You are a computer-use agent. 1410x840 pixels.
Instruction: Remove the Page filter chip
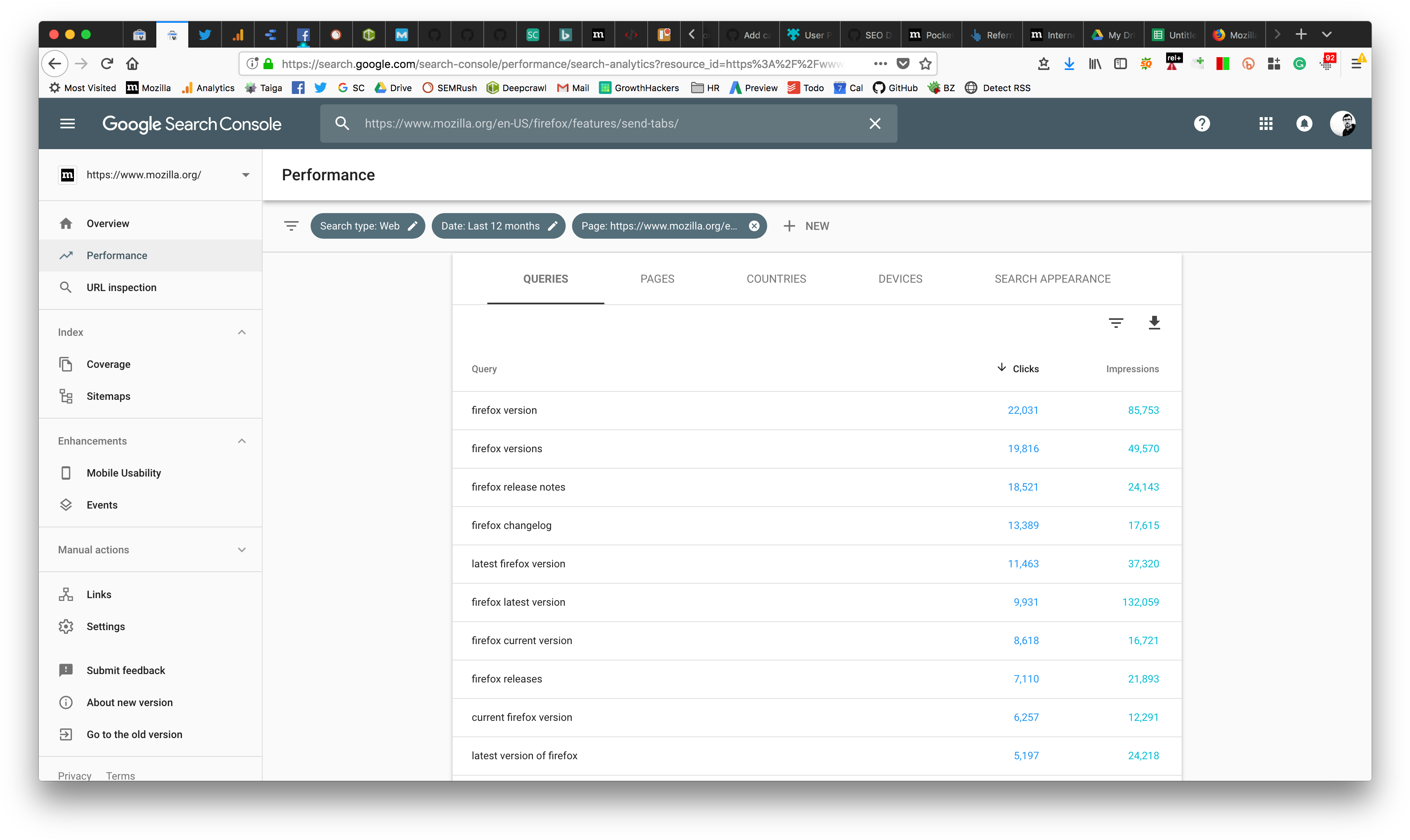pos(754,226)
